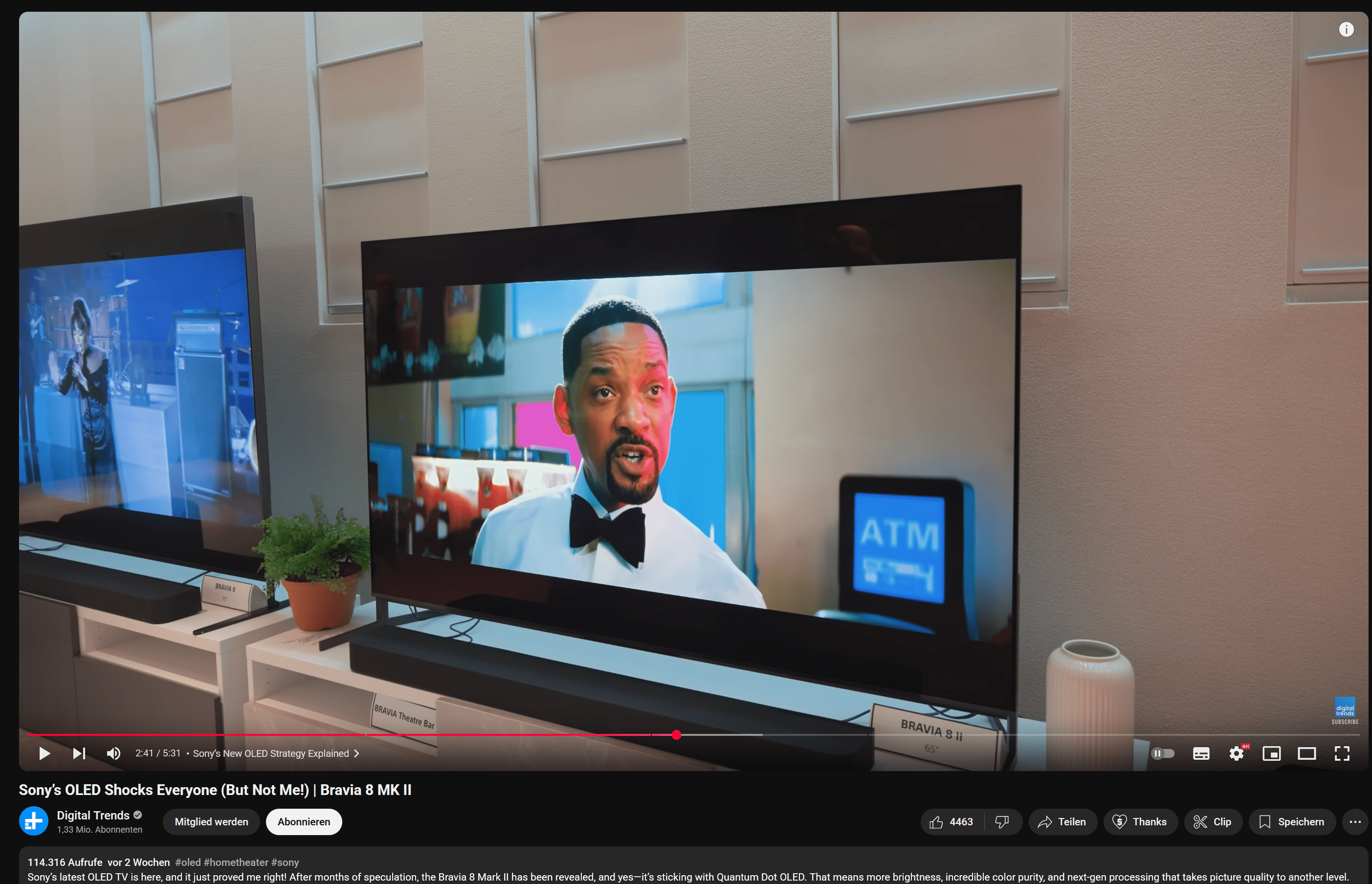Enter fullscreen mode
This screenshot has height=884, width=1372.
(1342, 753)
